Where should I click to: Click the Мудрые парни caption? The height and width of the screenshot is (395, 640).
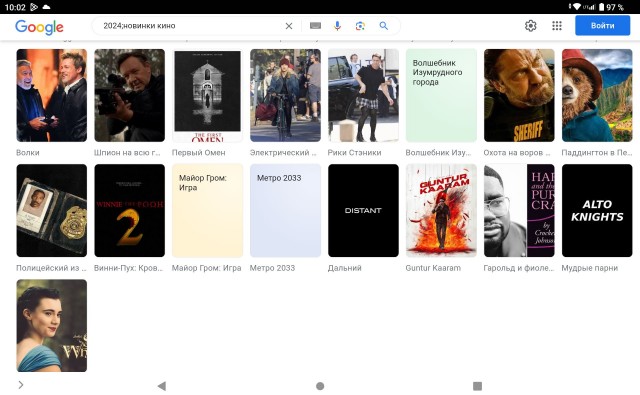[589, 268]
